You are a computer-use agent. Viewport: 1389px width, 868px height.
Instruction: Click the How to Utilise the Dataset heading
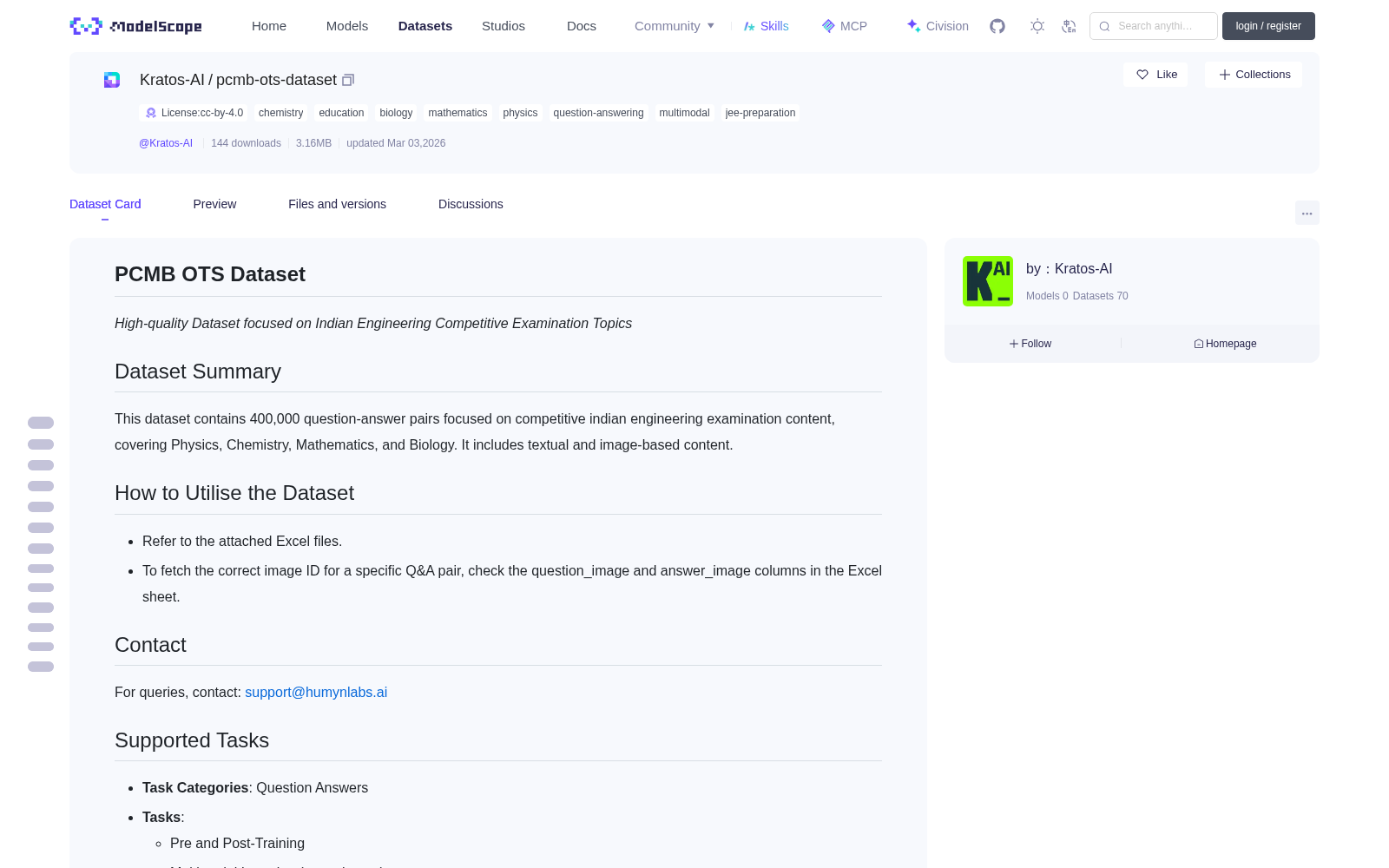pyautogui.click(x=234, y=493)
